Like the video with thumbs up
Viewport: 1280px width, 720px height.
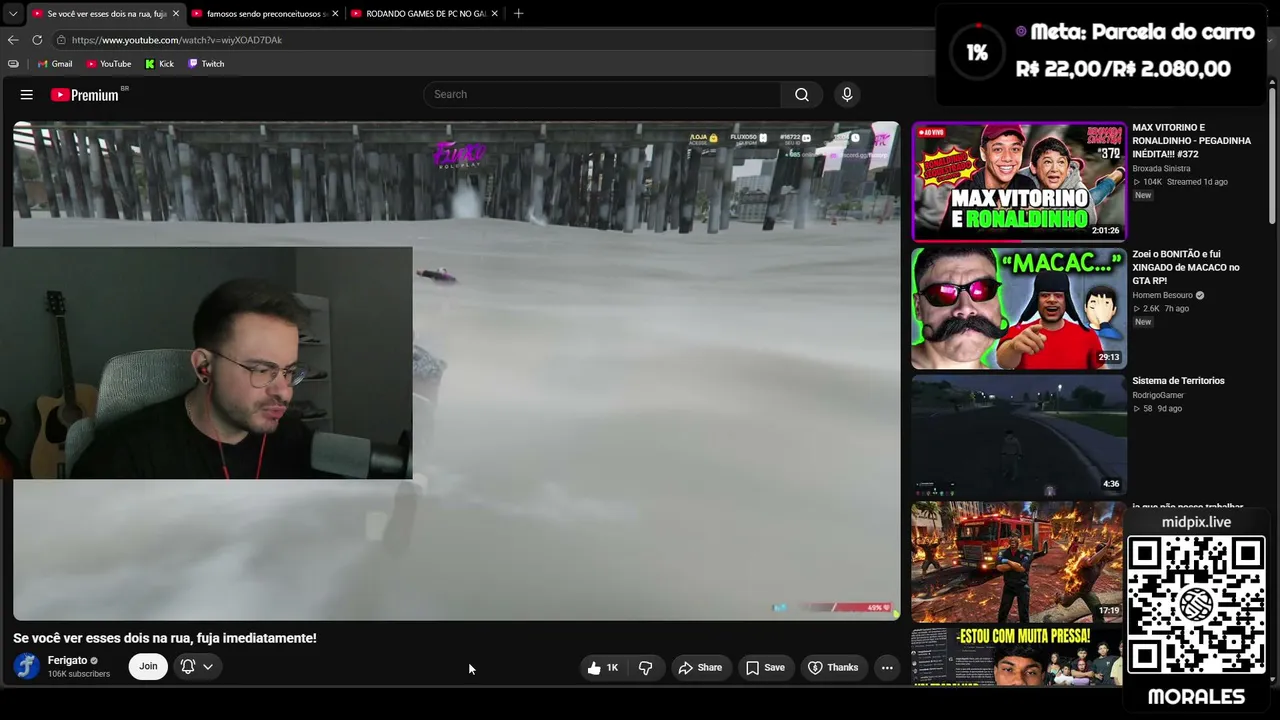(x=602, y=668)
